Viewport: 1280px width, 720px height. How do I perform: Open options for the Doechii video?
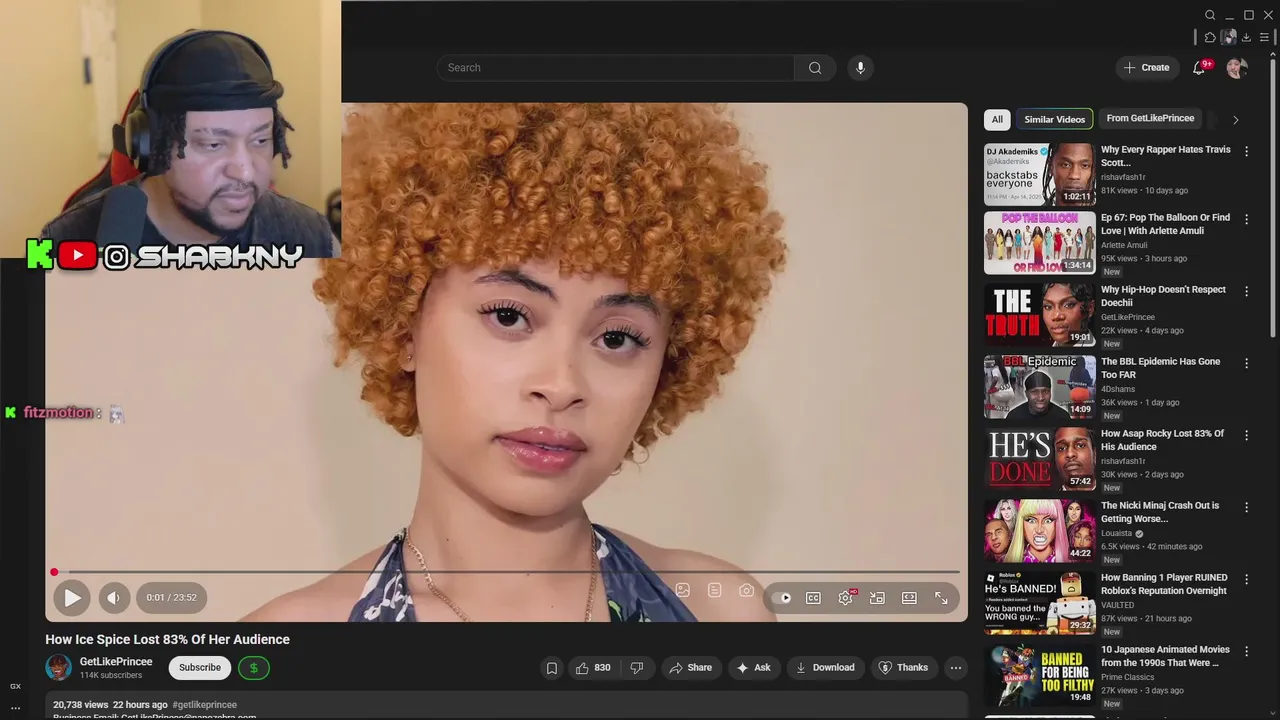click(1246, 291)
